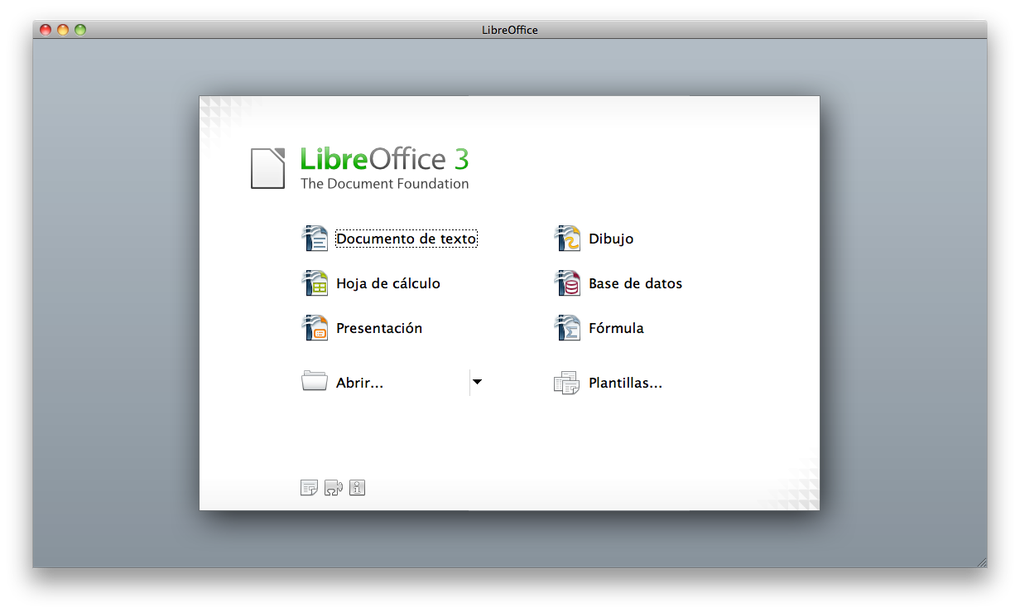Expand the recent documents dropdown arrow

477,382
